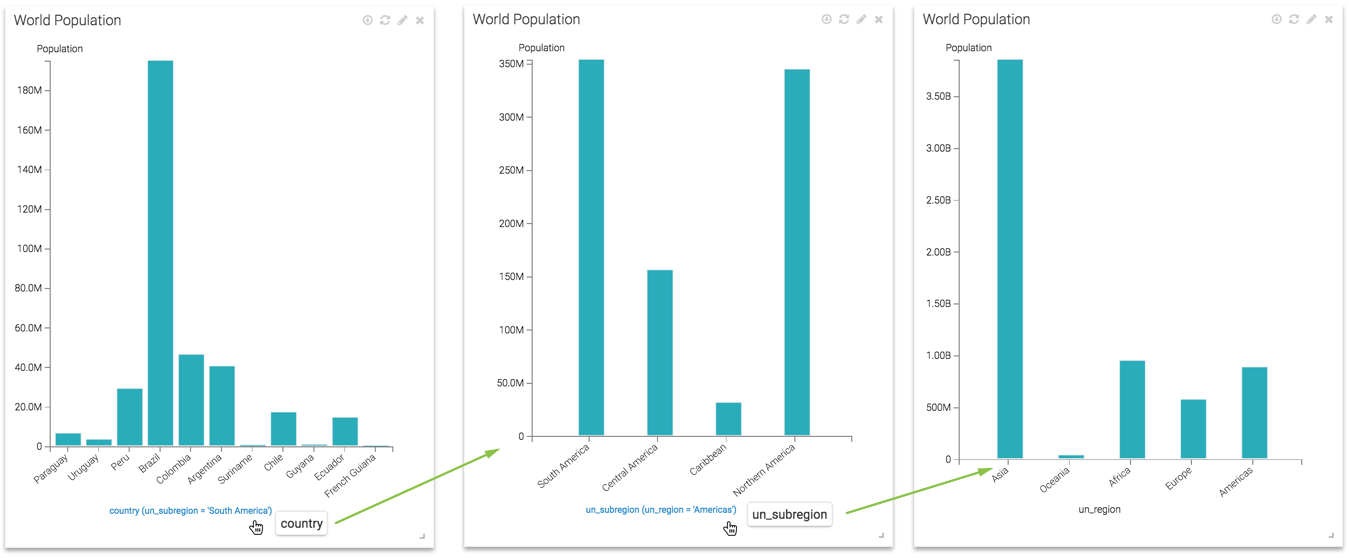The width and height of the screenshot is (1349, 558).
Task: Click the Northern America bar
Action: pyautogui.click(x=797, y=252)
